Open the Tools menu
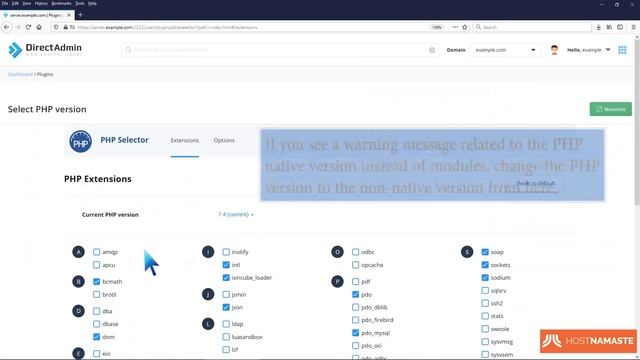Screen dimensions: 640x360 click(80, 3)
